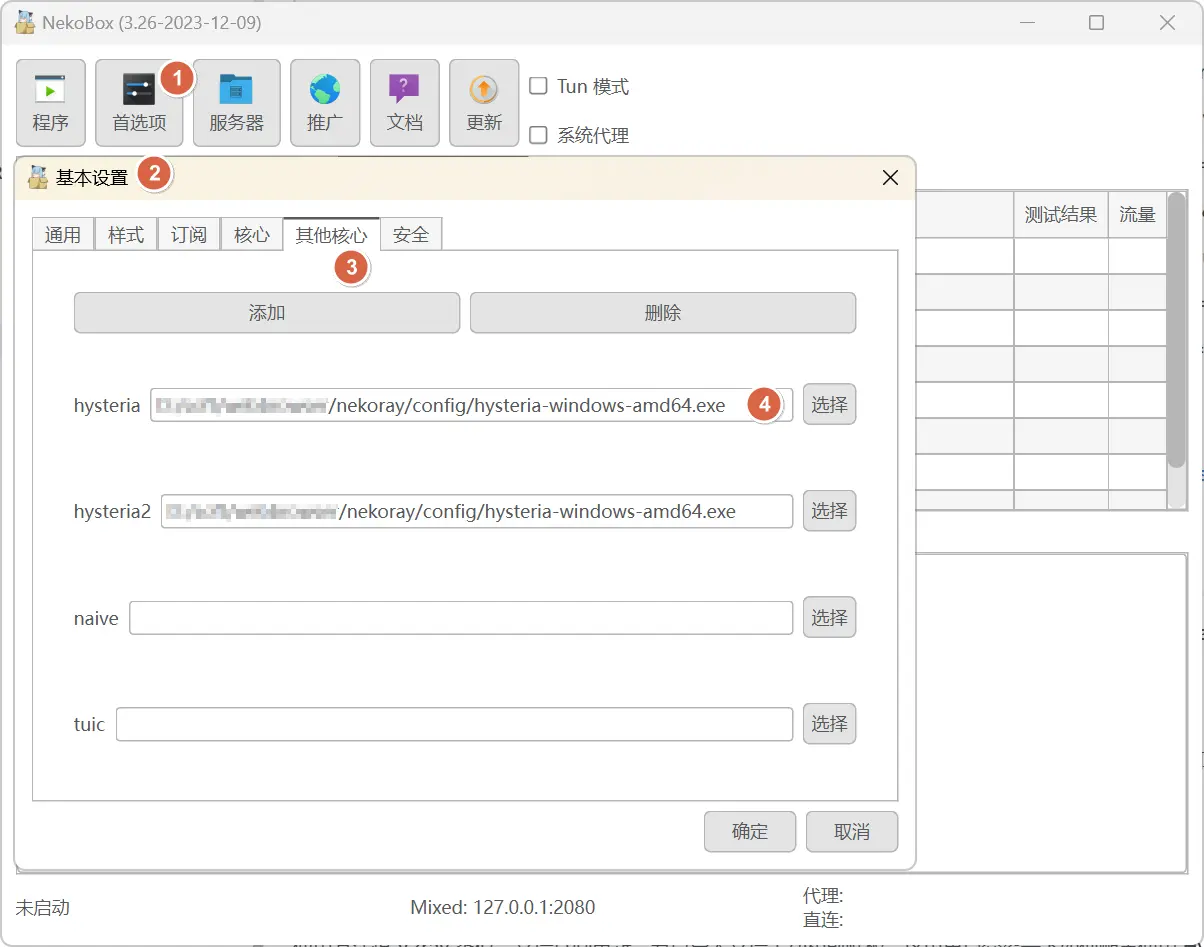Focus the hysteria2 path input field
The height and width of the screenshot is (947, 1204).
(x=477, y=511)
